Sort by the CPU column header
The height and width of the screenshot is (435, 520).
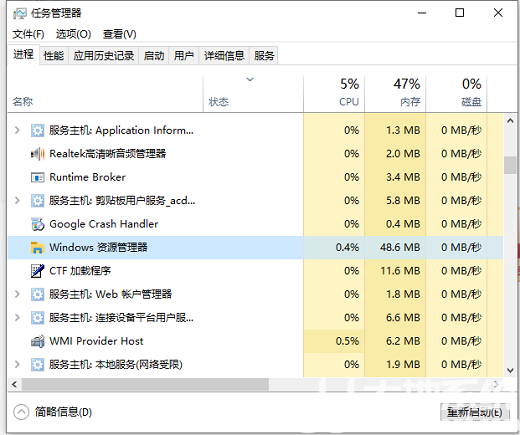pyautogui.click(x=334, y=94)
